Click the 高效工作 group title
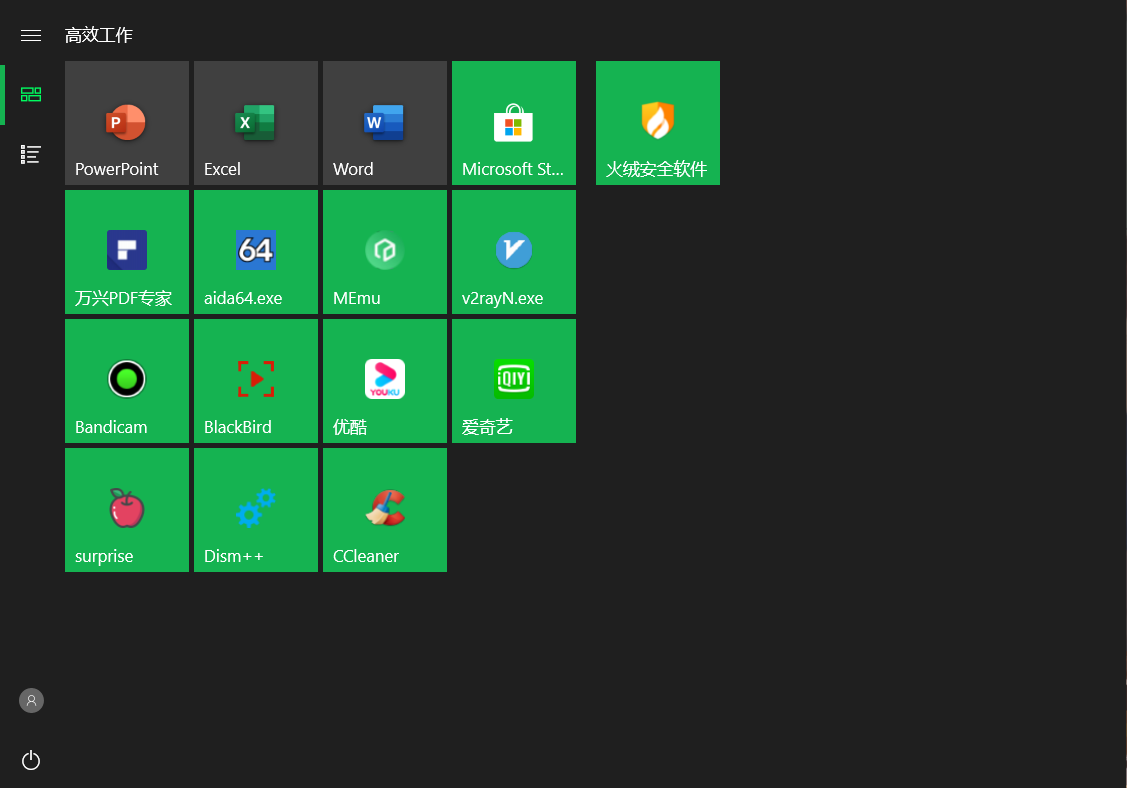Screen dimensions: 1127x788 coord(98,35)
